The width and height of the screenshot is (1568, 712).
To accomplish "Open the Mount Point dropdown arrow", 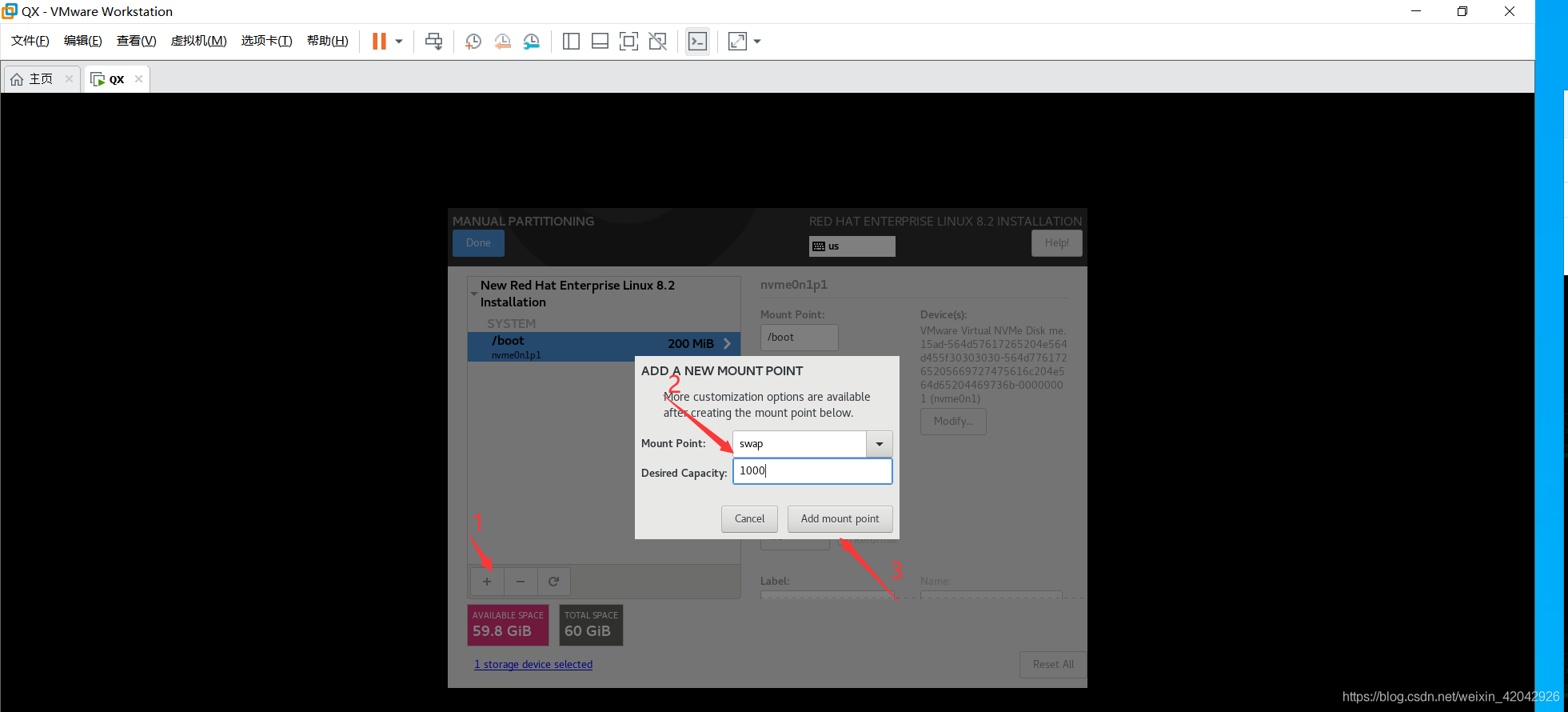I will click(880, 444).
